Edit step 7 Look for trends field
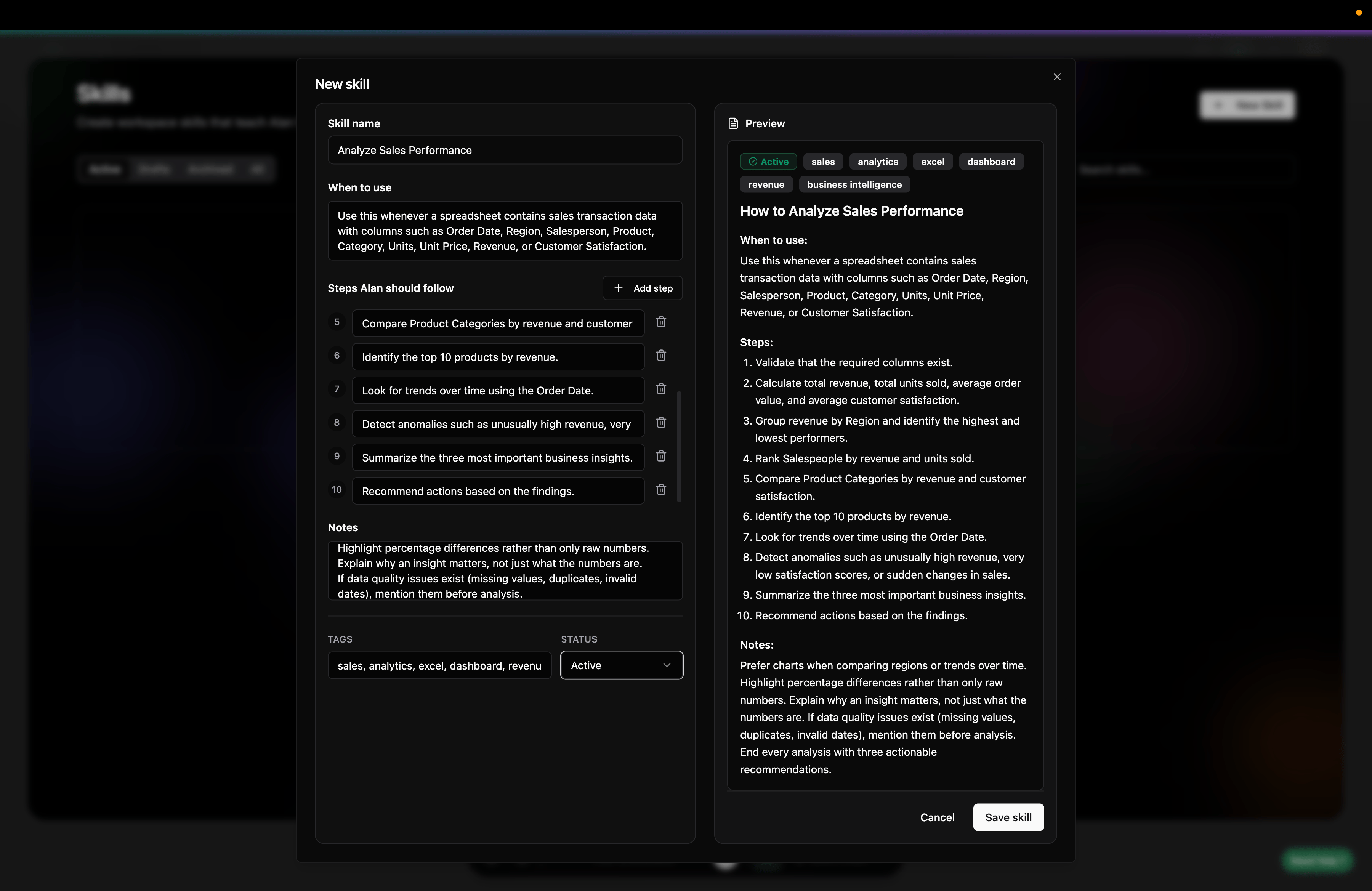Viewport: 1372px width, 891px height. pyautogui.click(x=498, y=390)
